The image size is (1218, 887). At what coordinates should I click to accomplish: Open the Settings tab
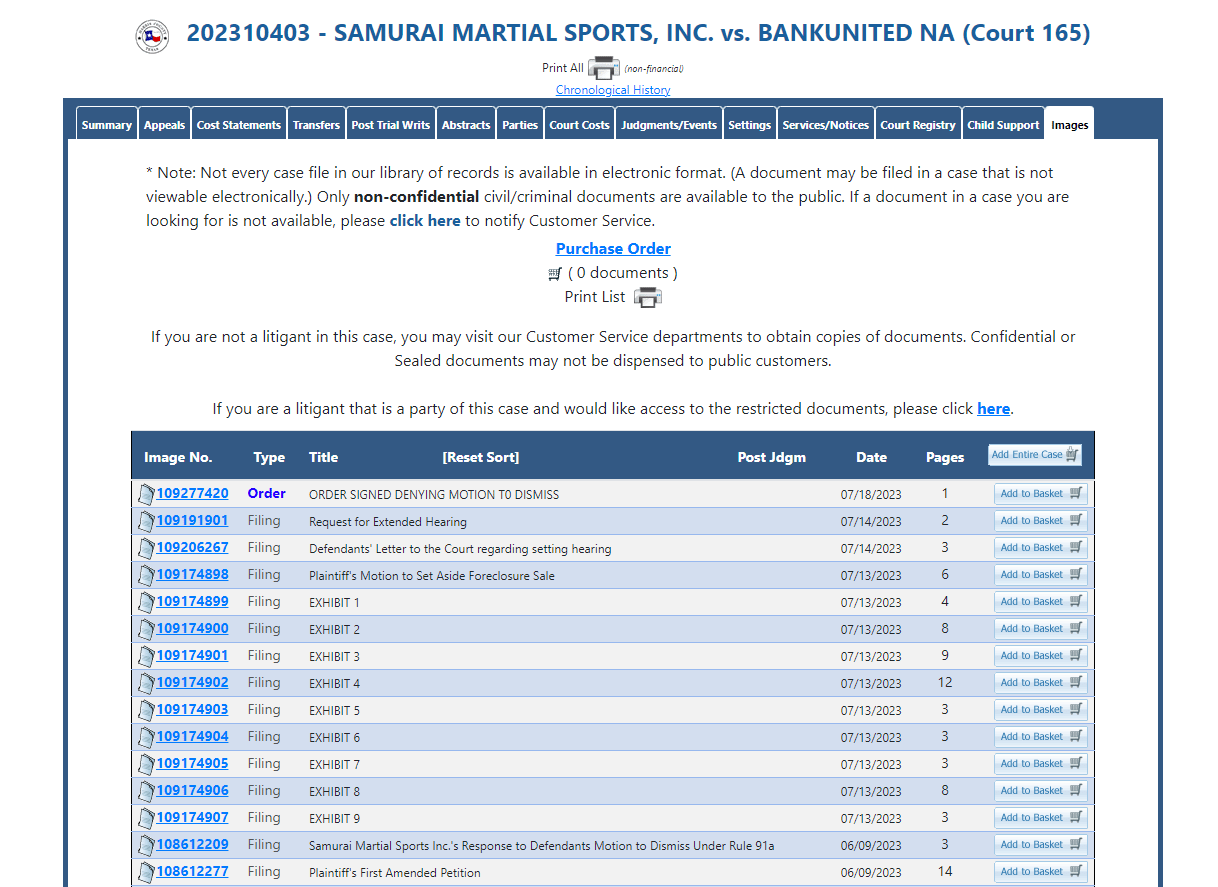point(750,125)
